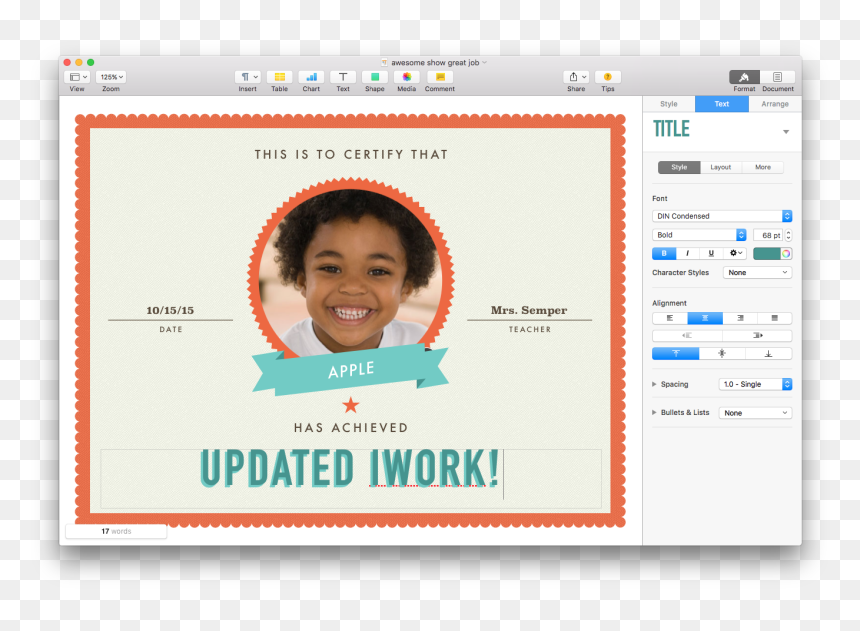
Task: Click the document title awesome show great job
Action: (435, 63)
